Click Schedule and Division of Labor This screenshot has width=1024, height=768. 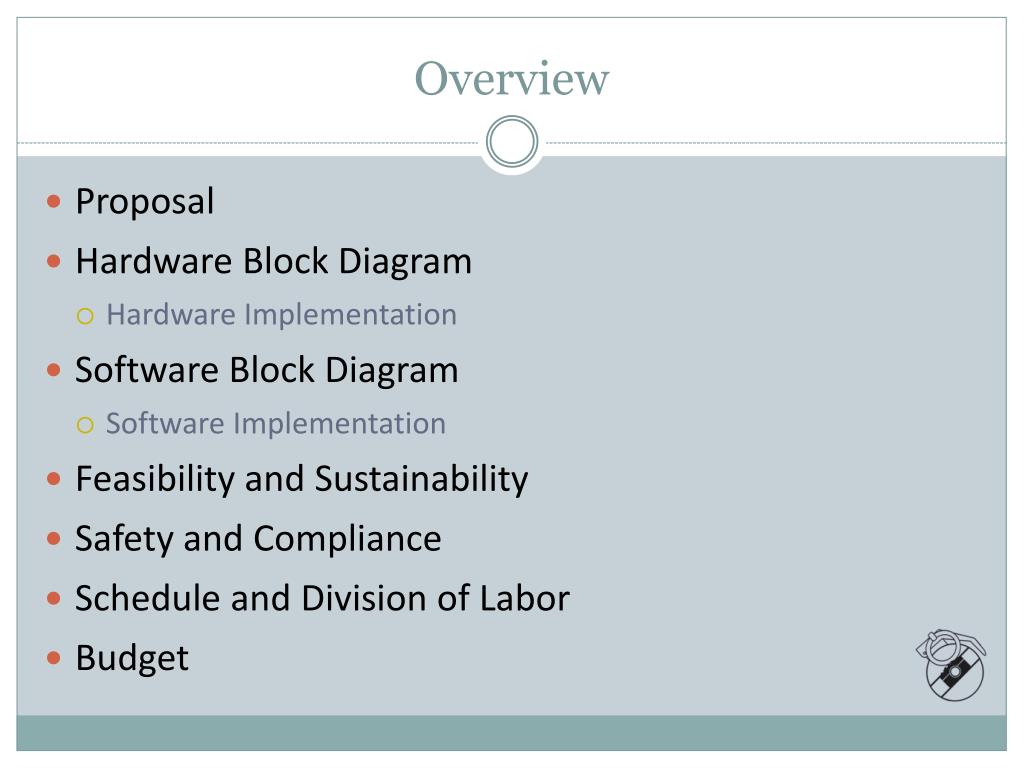tap(323, 598)
